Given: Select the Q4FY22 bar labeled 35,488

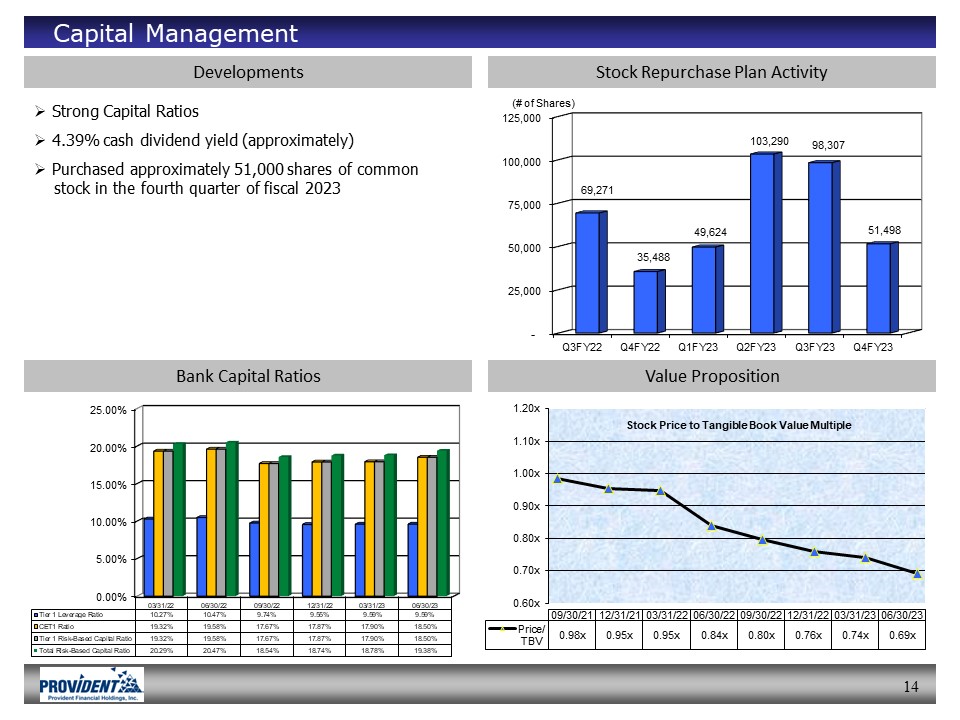Looking at the screenshot, I should tap(647, 302).
